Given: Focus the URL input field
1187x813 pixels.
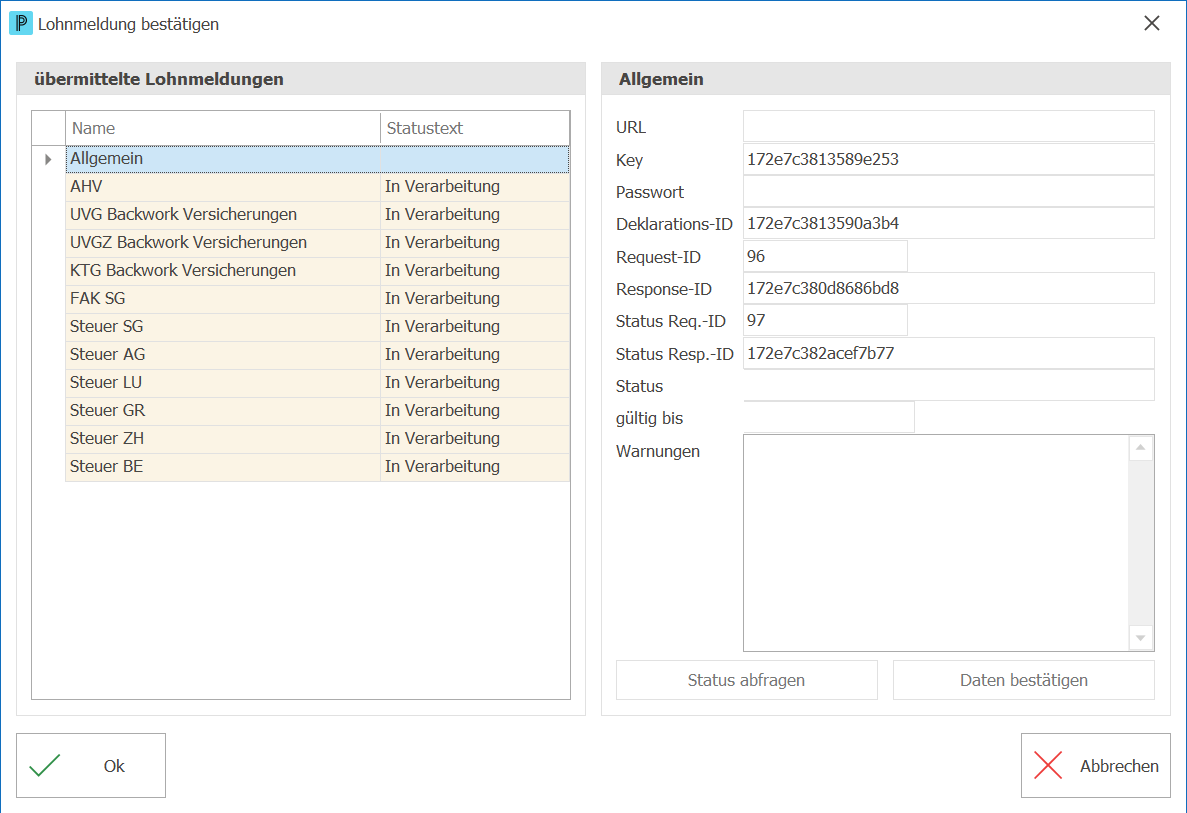Looking at the screenshot, I should 949,126.
